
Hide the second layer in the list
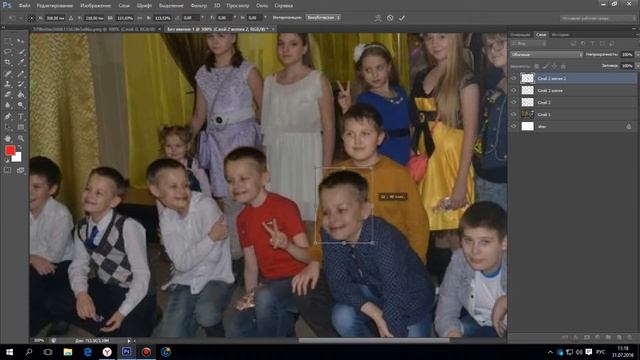[x=513, y=90]
